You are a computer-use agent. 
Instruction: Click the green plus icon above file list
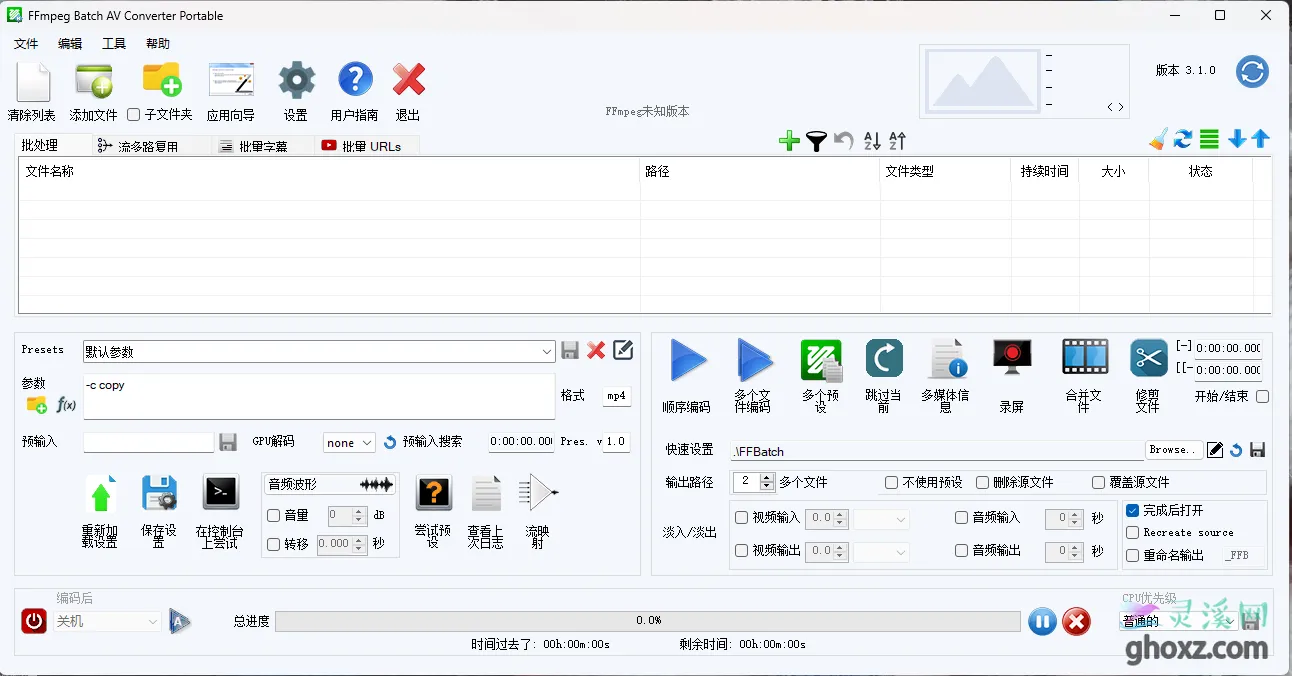point(789,141)
